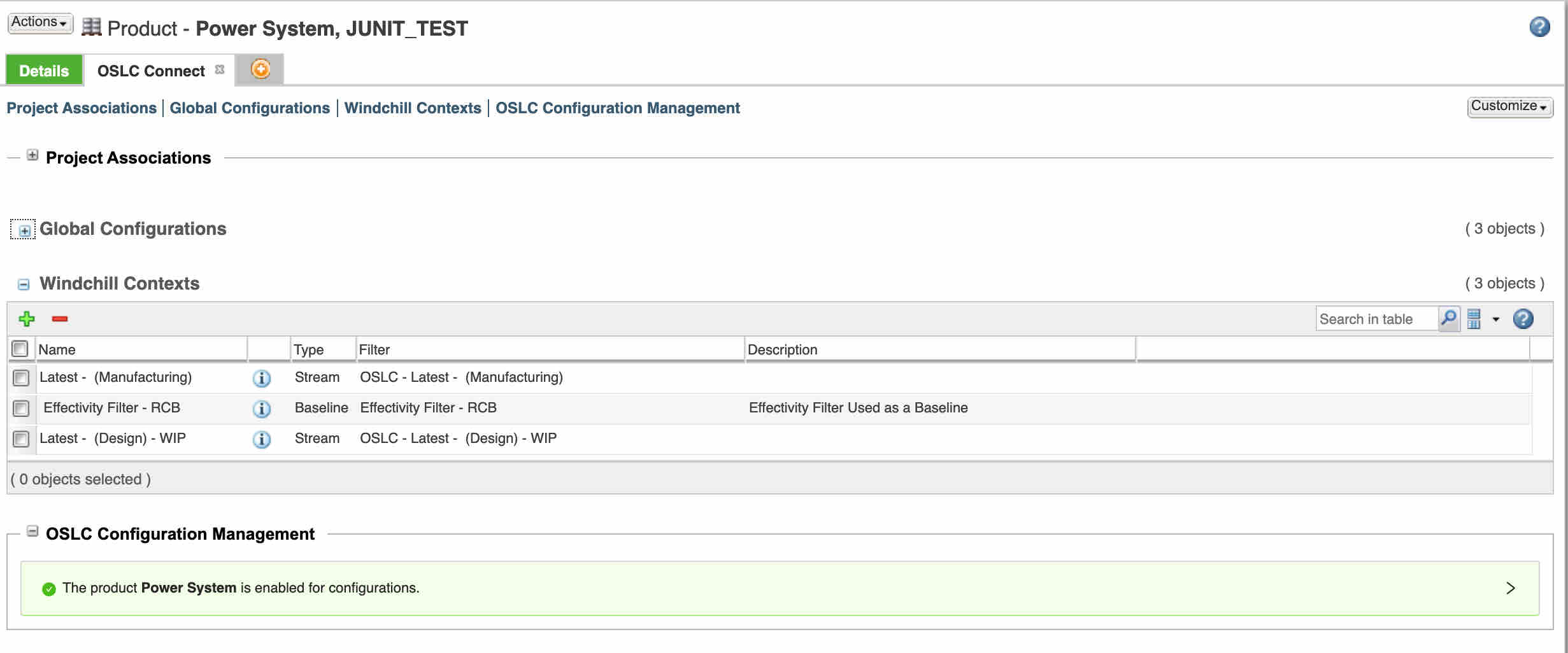Open info for Latest (Design) - WIP row

tap(261, 439)
